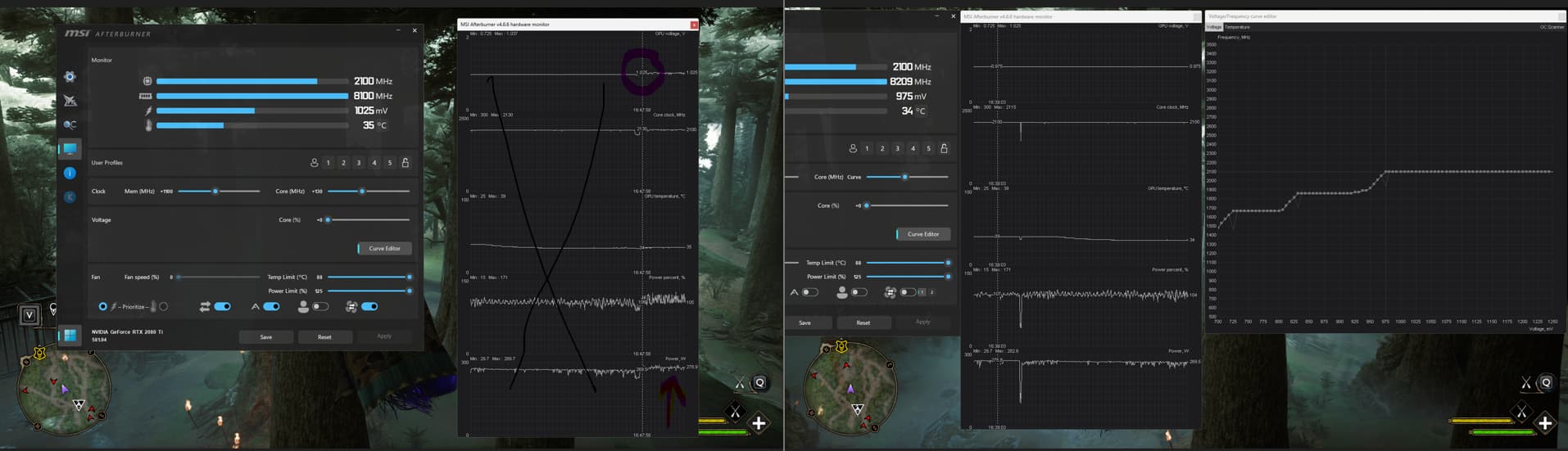Click OC Scanner in the curve editor

pyautogui.click(x=1552, y=27)
